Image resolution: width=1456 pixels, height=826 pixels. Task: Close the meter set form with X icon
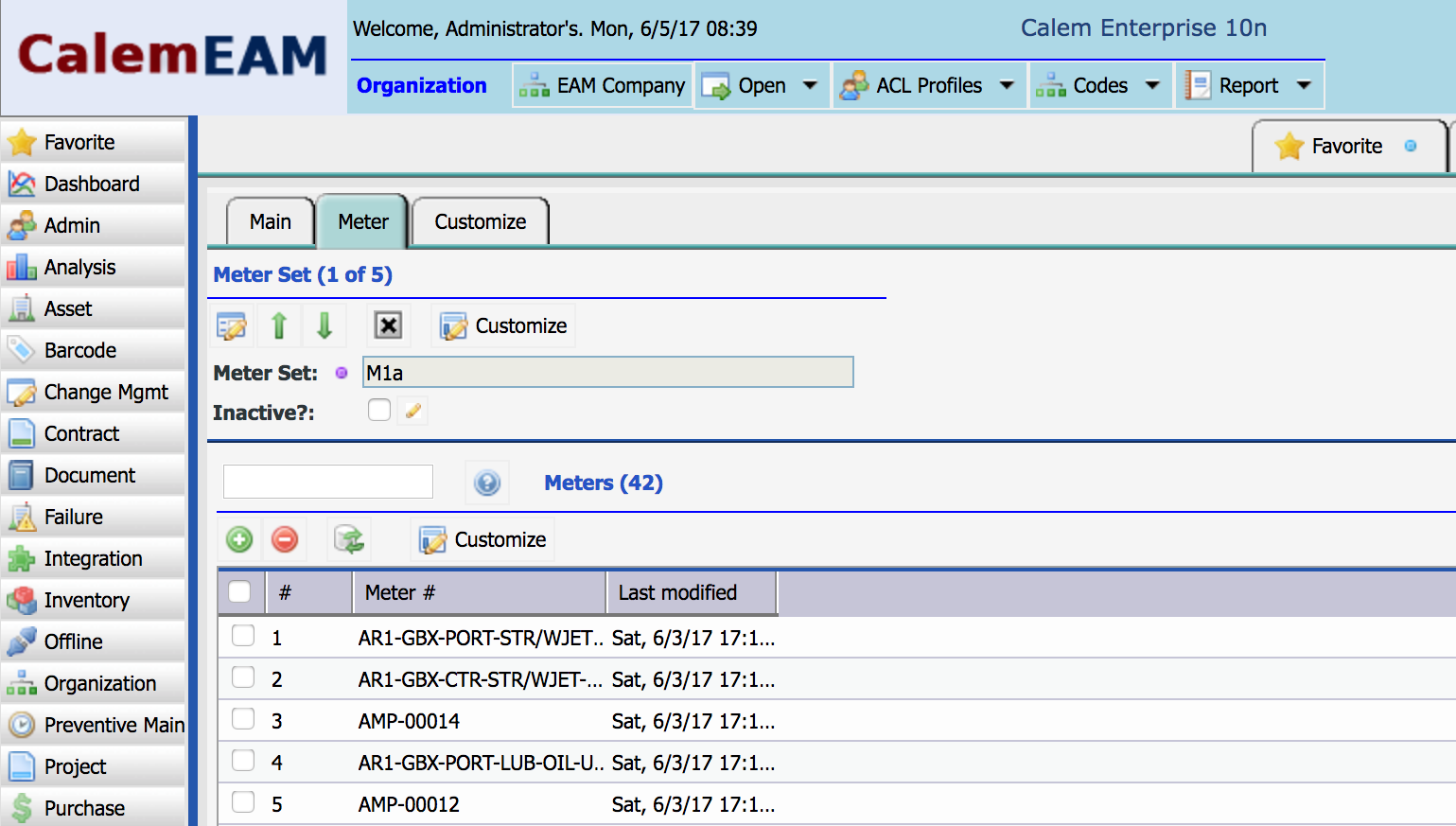[388, 325]
